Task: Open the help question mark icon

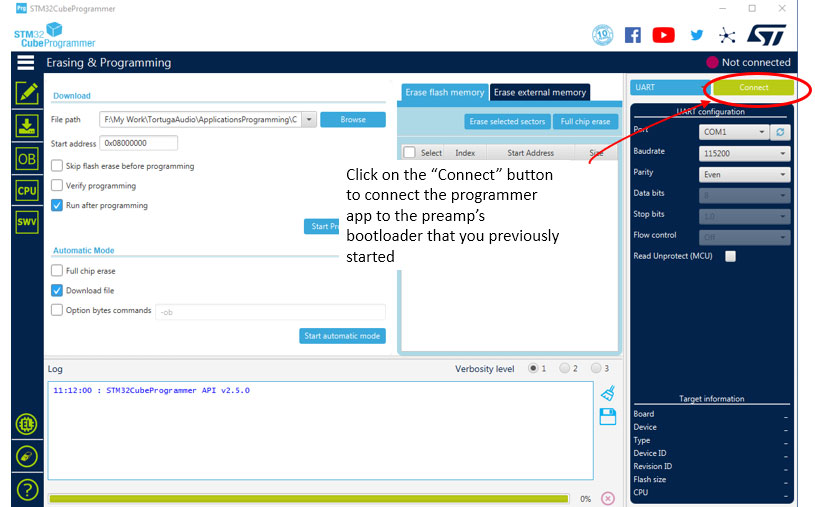Action: [x=27, y=490]
